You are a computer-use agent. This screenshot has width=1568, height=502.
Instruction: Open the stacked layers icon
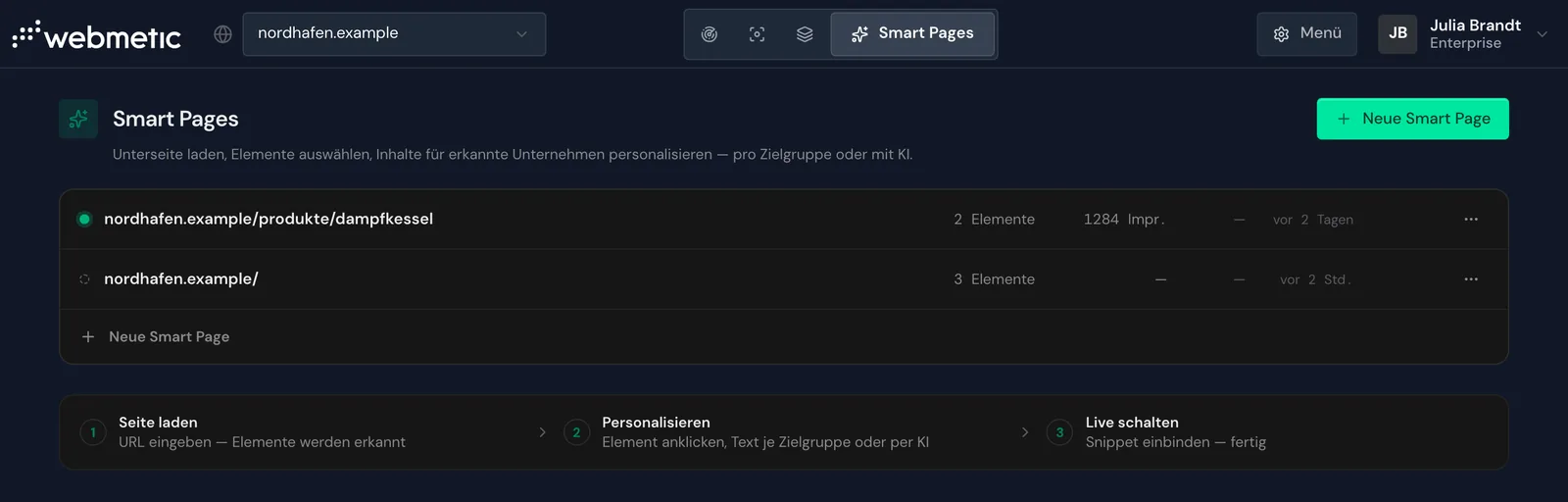coord(805,34)
